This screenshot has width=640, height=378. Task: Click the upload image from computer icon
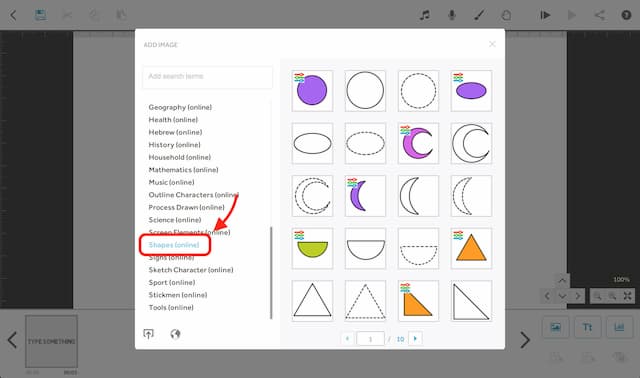[149, 334]
